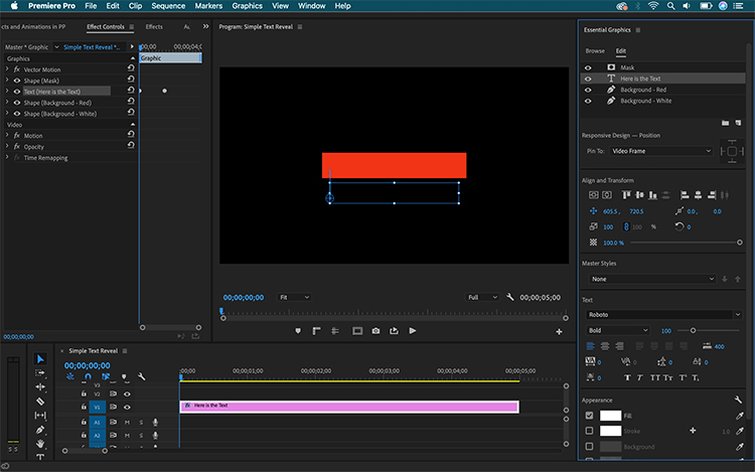Open the Sequence menu
The height and width of the screenshot is (472, 755).
[168, 6]
